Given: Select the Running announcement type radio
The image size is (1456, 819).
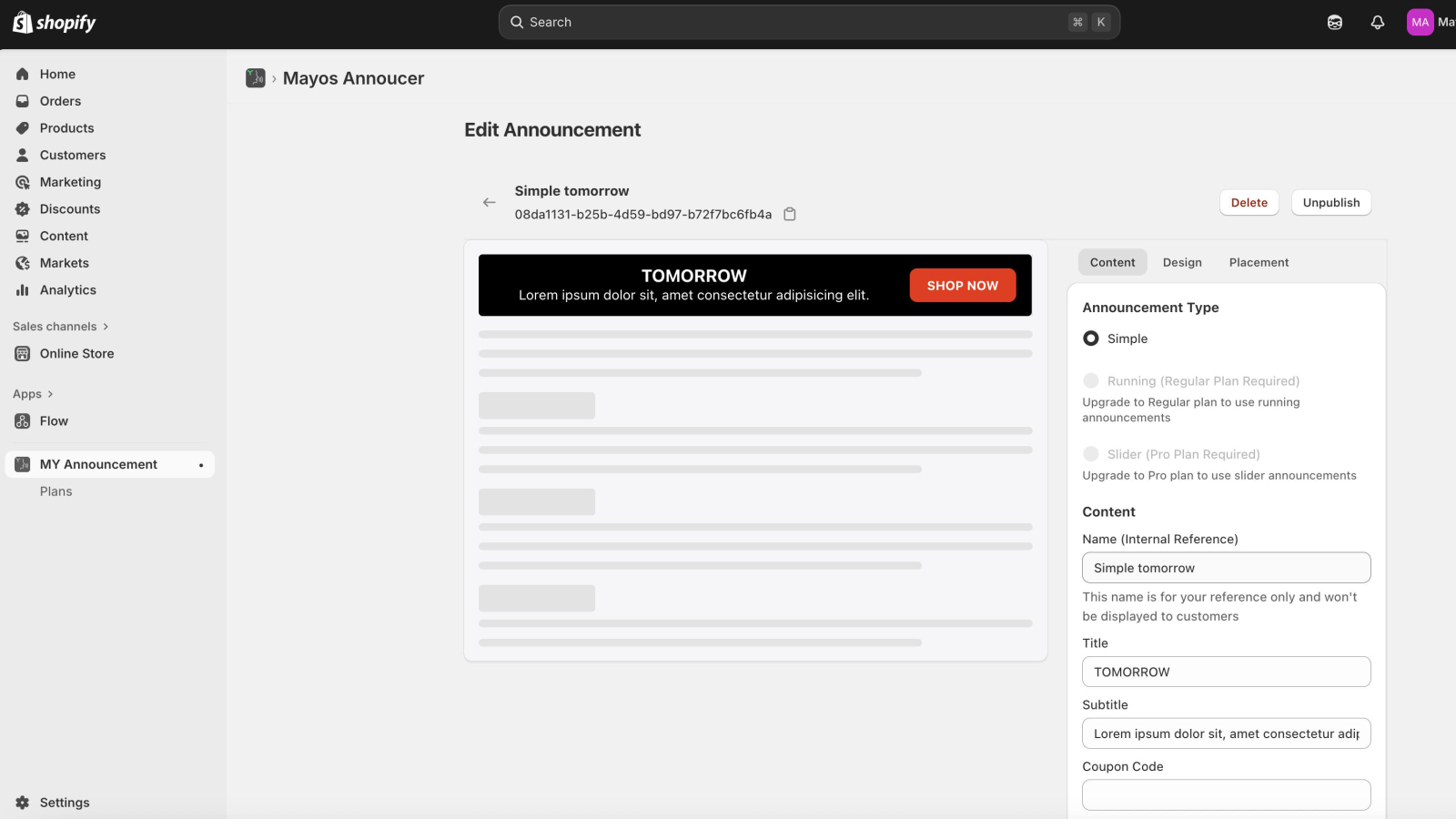Looking at the screenshot, I should coord(1091,381).
